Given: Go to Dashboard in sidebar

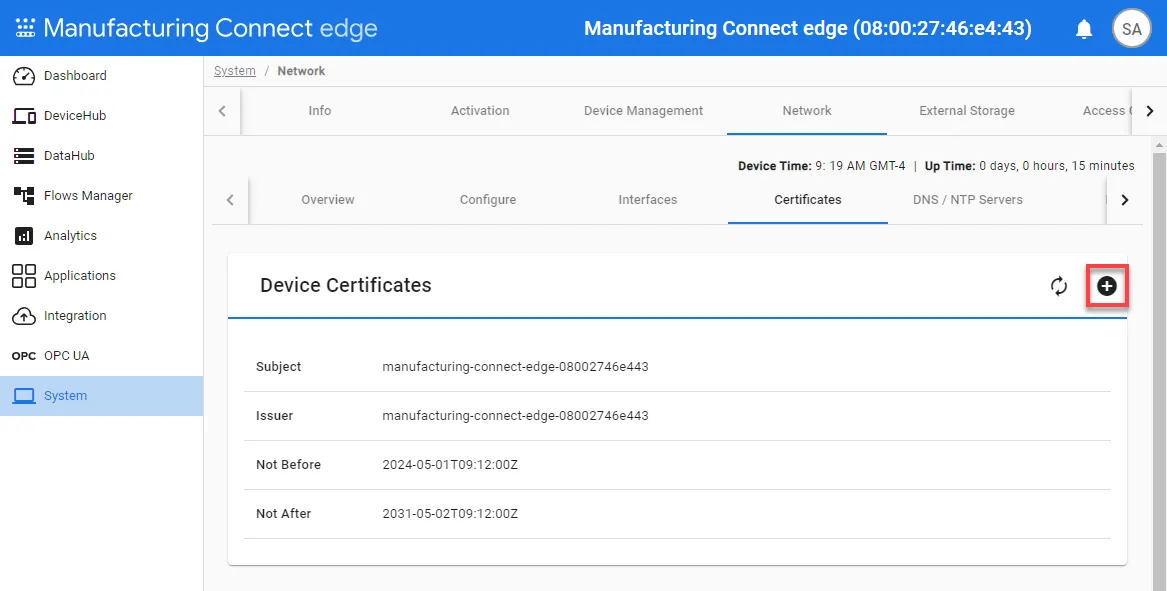Looking at the screenshot, I should [x=101, y=76].
